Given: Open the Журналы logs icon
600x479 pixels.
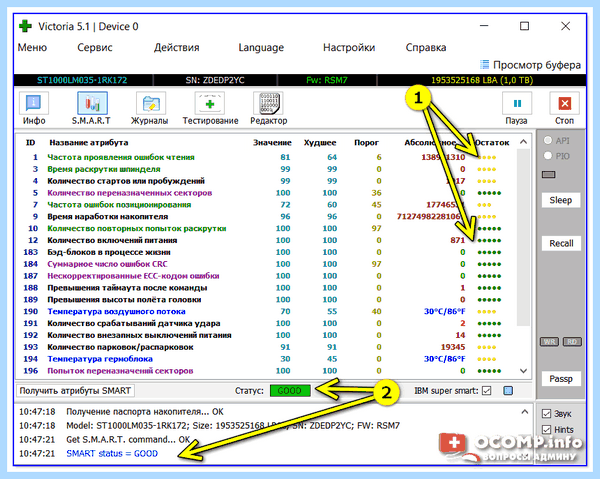Looking at the screenshot, I should coord(150,104).
